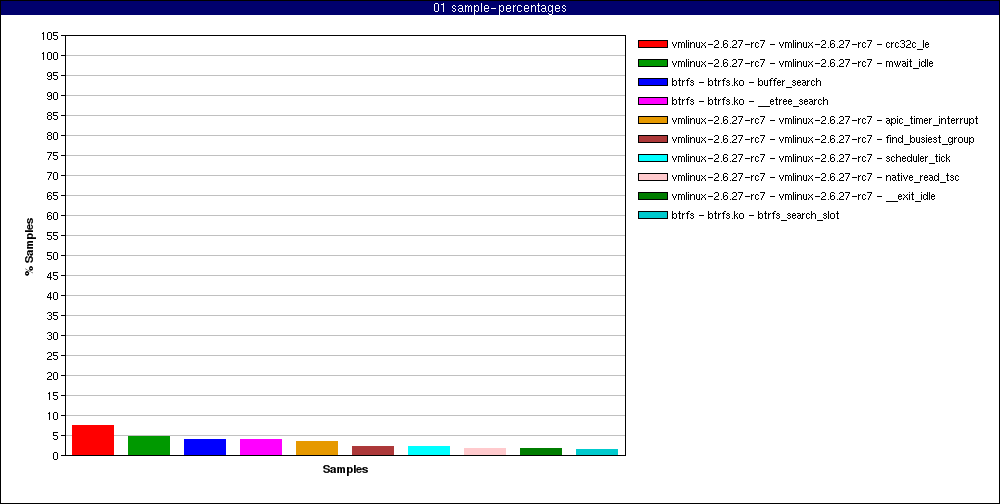The width and height of the screenshot is (1000, 504).
Task: Select the red crc32c_le bar
Action: coord(93,440)
